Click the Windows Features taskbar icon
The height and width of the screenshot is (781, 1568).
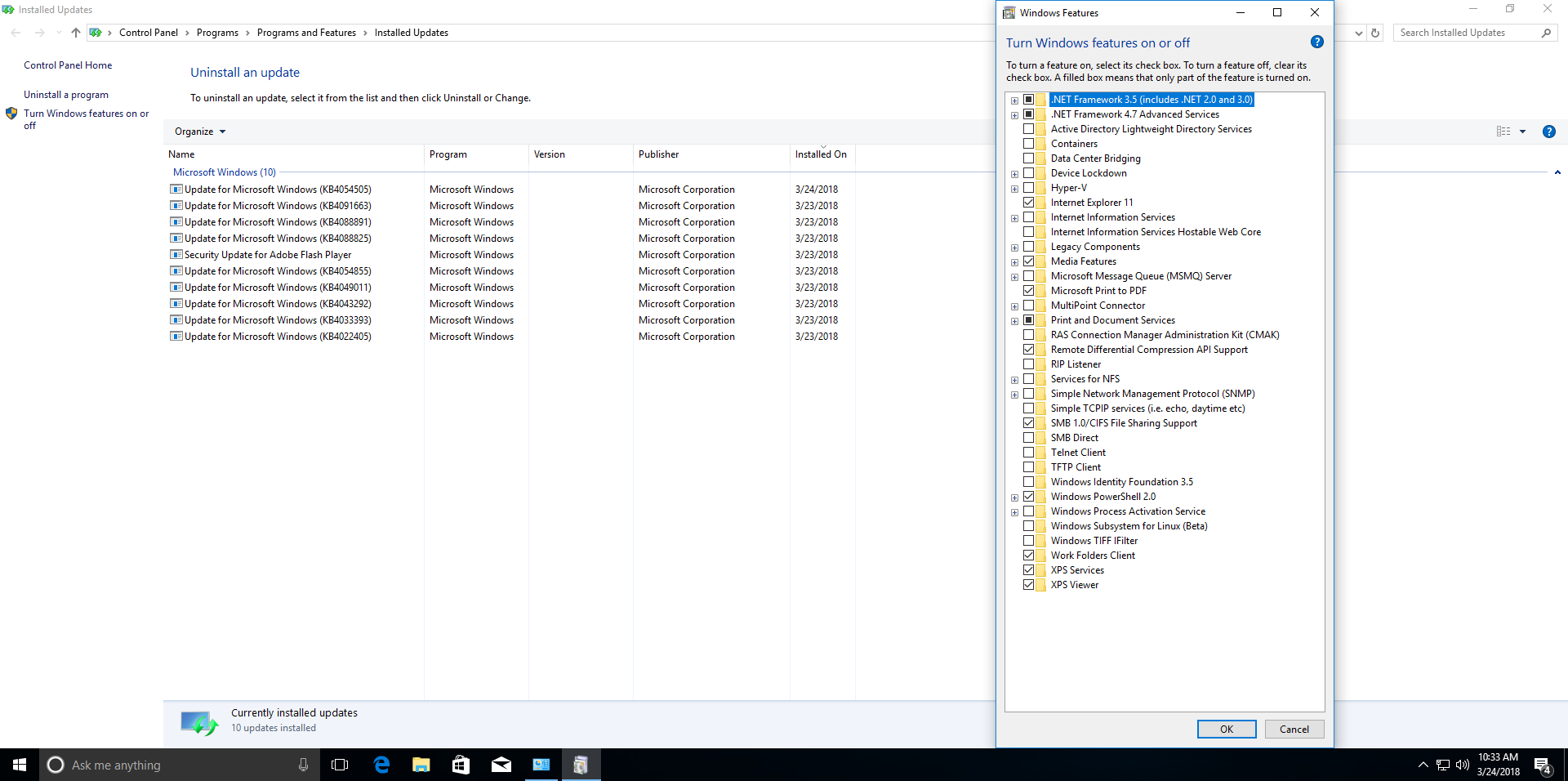[581, 765]
